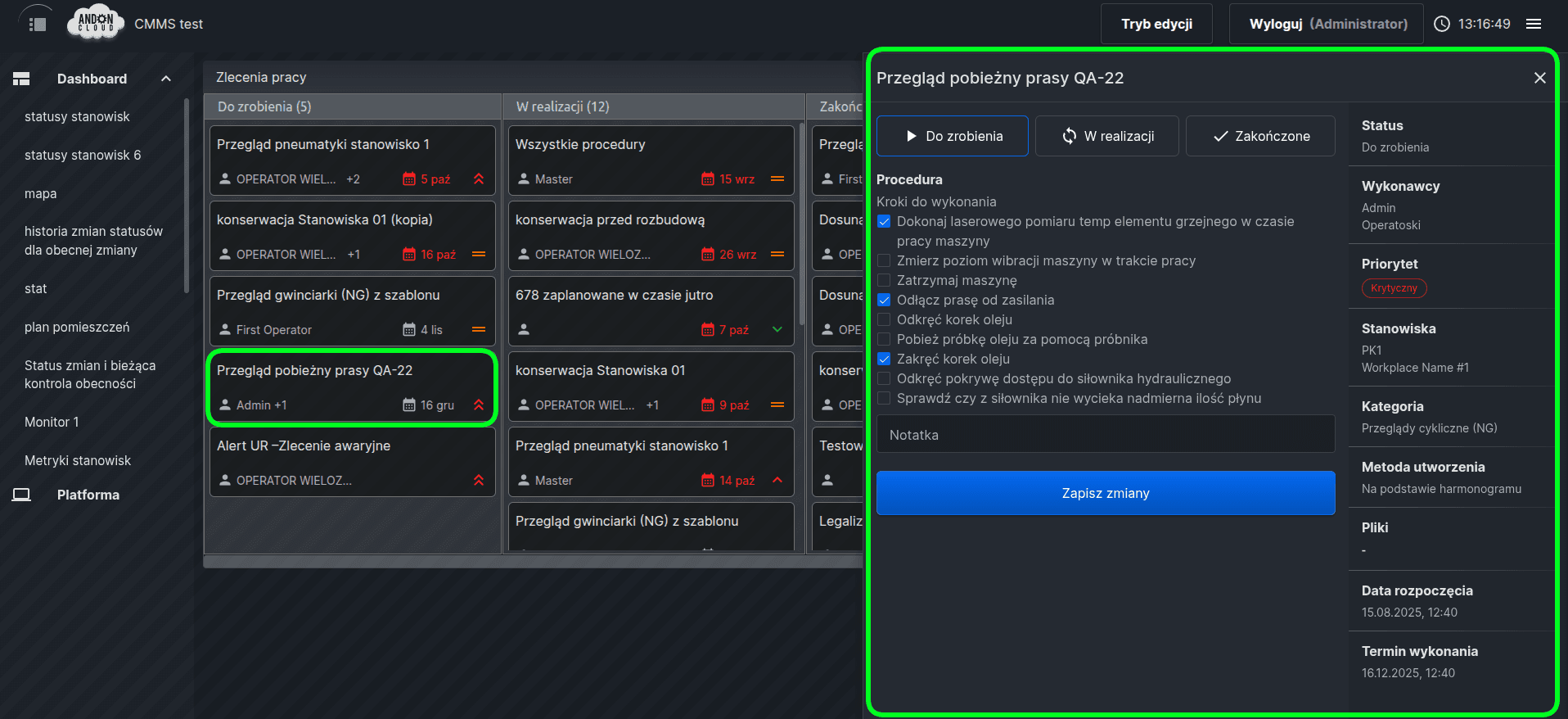Viewport: 1568px width, 719px height.
Task: Click Platforma section label
Action: 88,495
